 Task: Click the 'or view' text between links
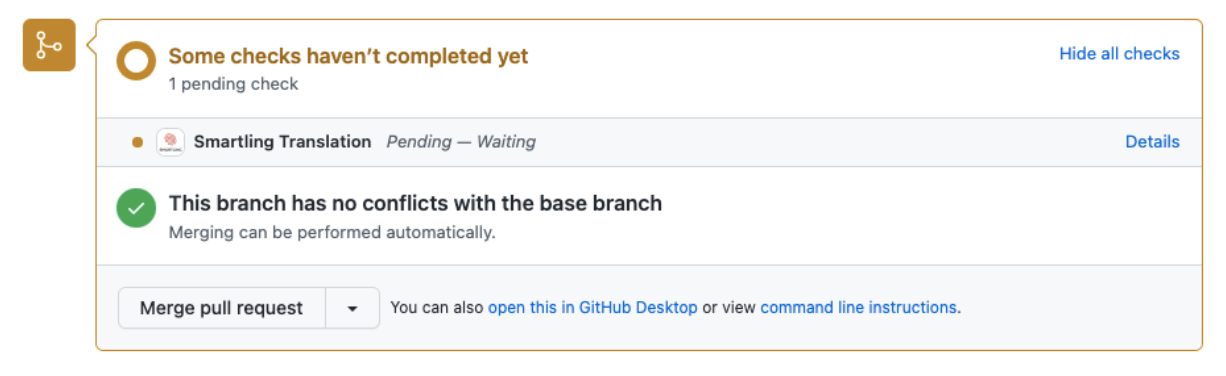[729, 308]
